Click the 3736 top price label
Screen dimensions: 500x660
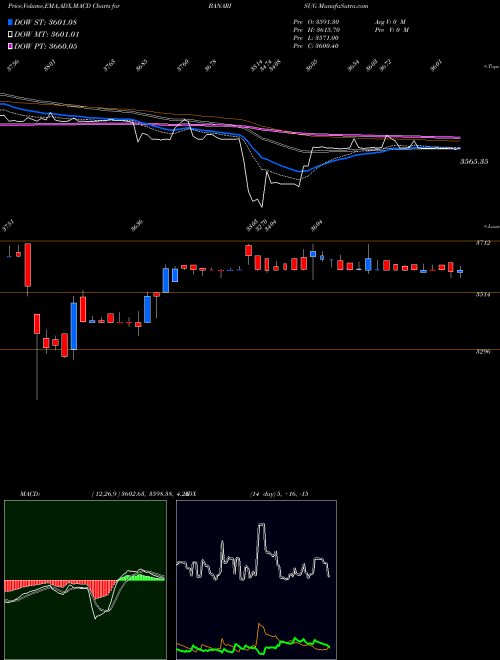[x=13, y=65]
